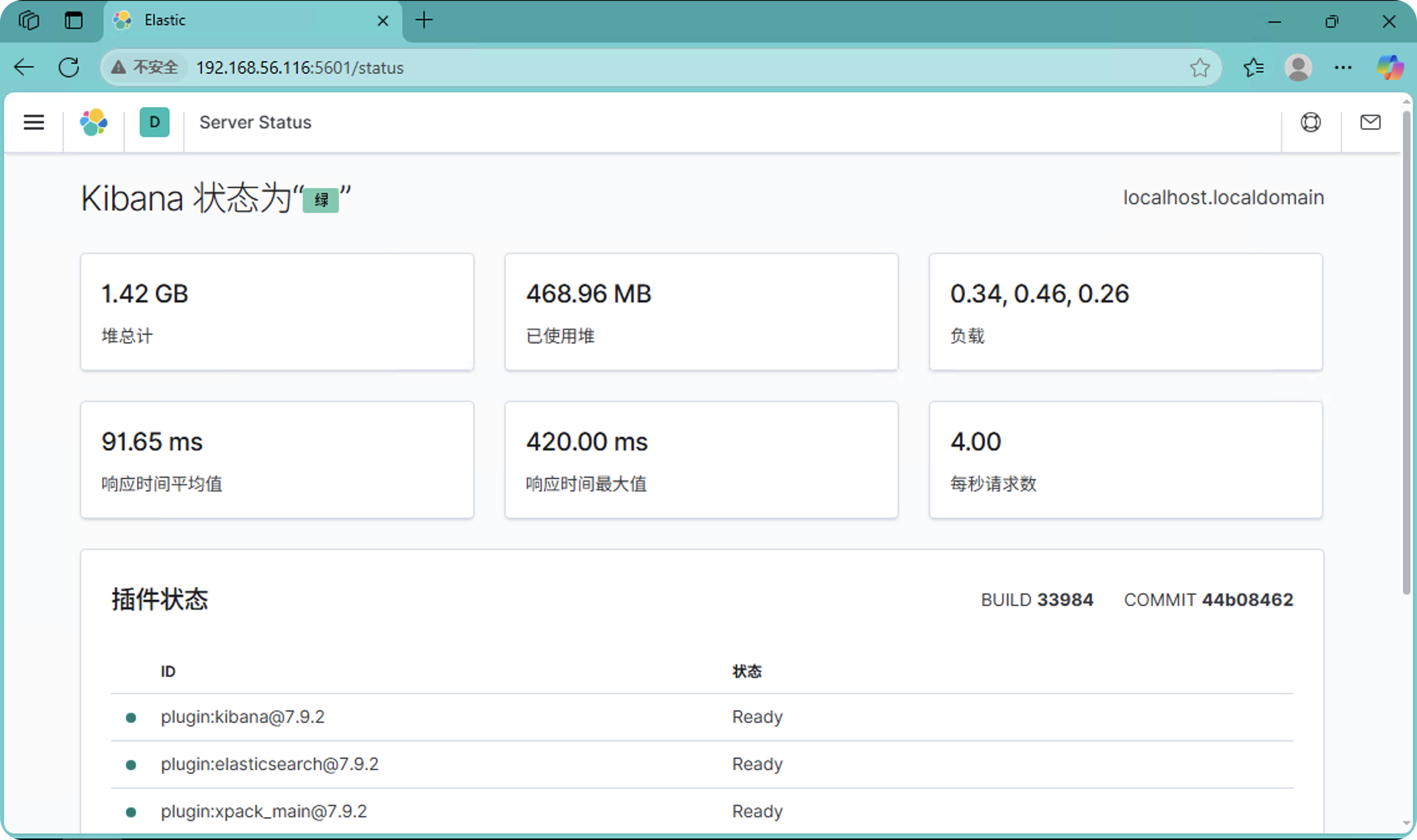
Task: Open the D space selector avatar
Action: click(154, 122)
